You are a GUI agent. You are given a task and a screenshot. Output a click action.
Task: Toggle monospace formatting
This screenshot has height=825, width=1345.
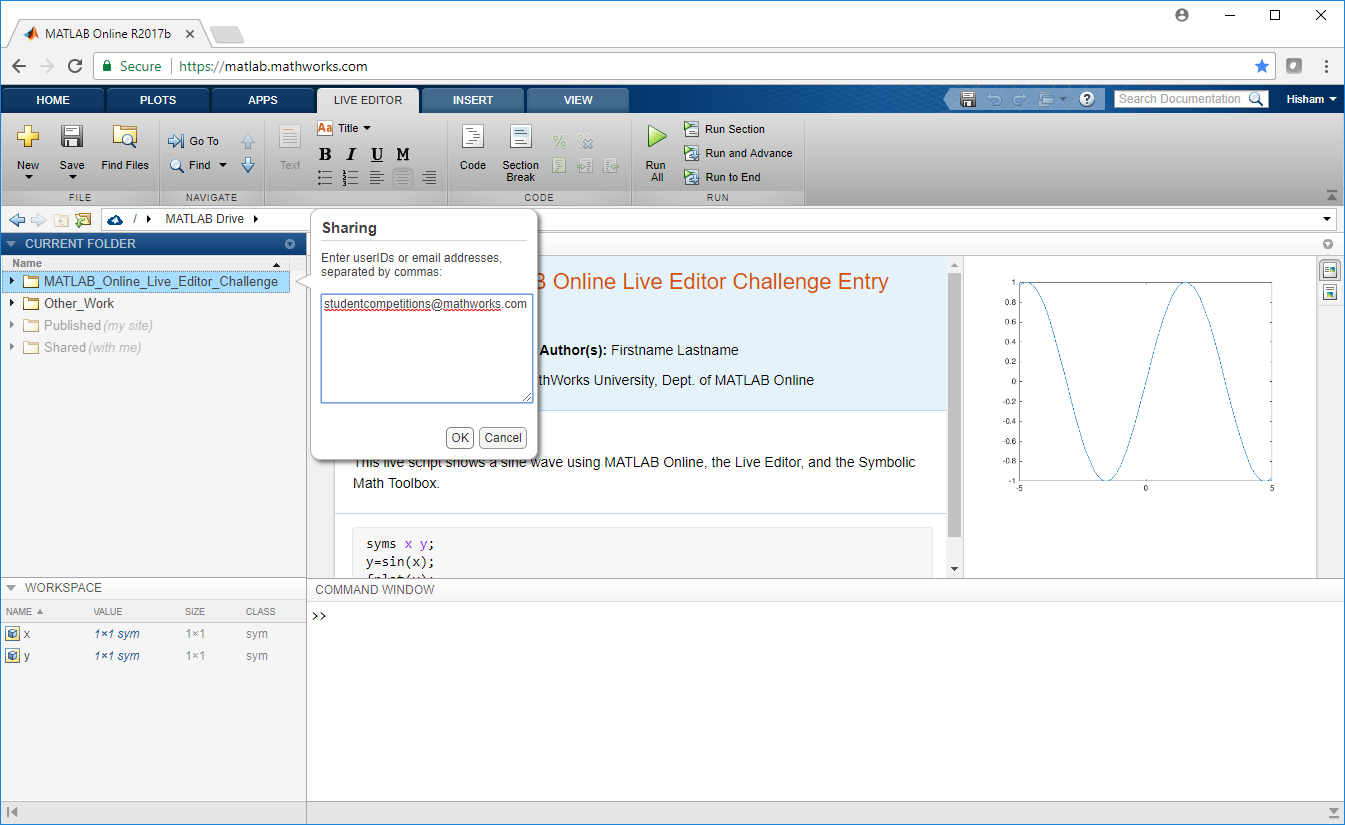(x=403, y=154)
